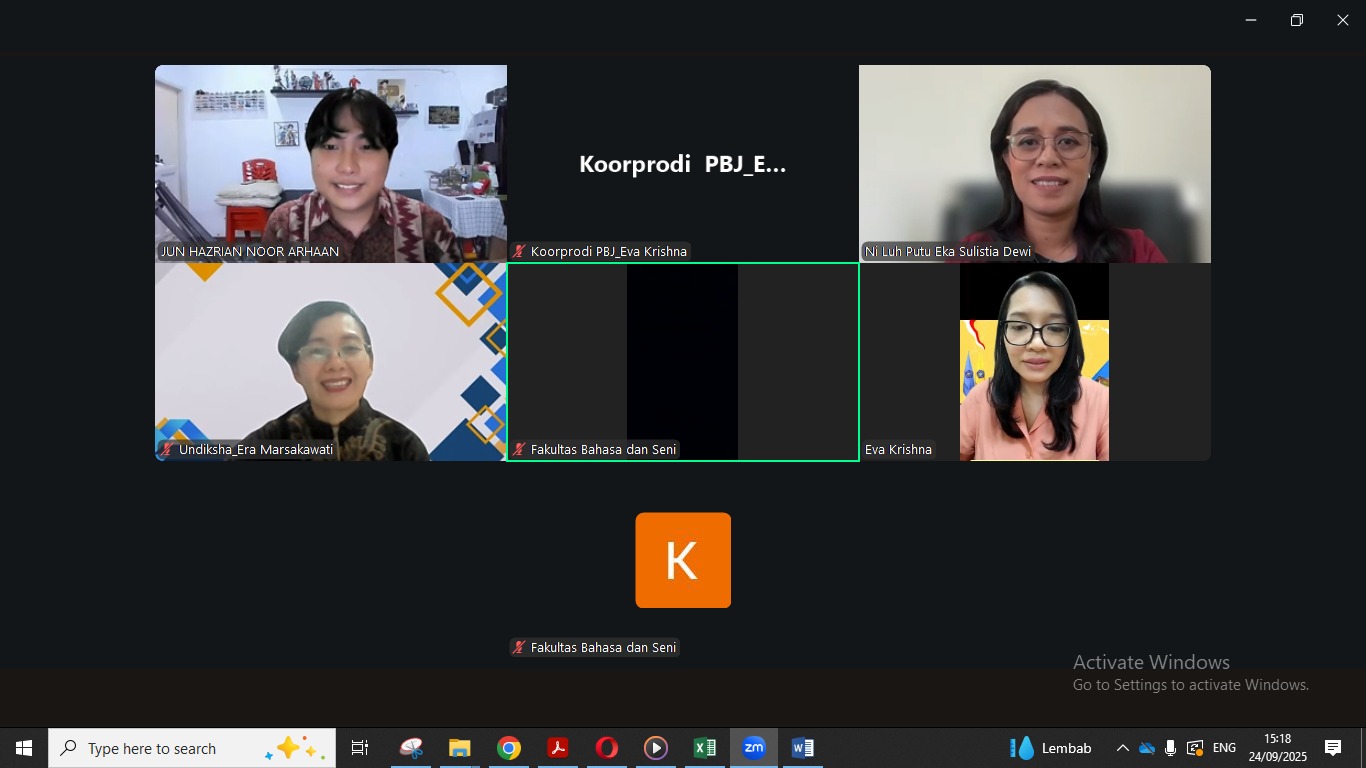Open File Explorer from taskbar

460,748
